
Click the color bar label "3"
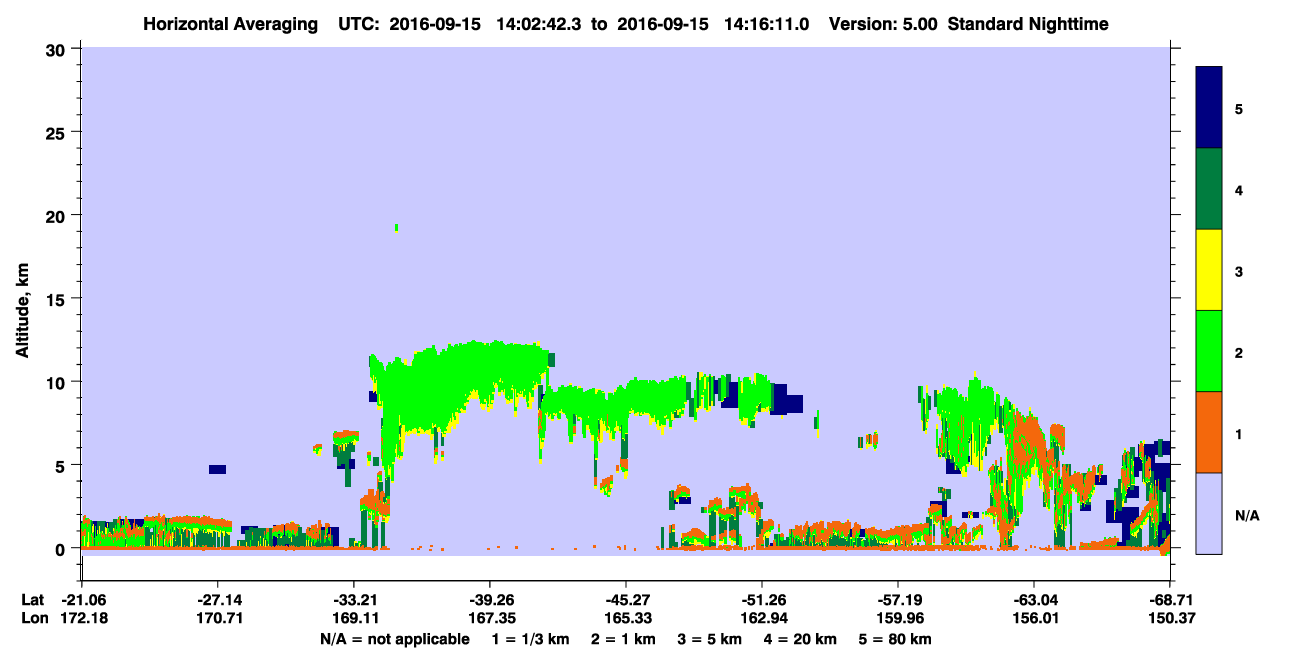1239,271
